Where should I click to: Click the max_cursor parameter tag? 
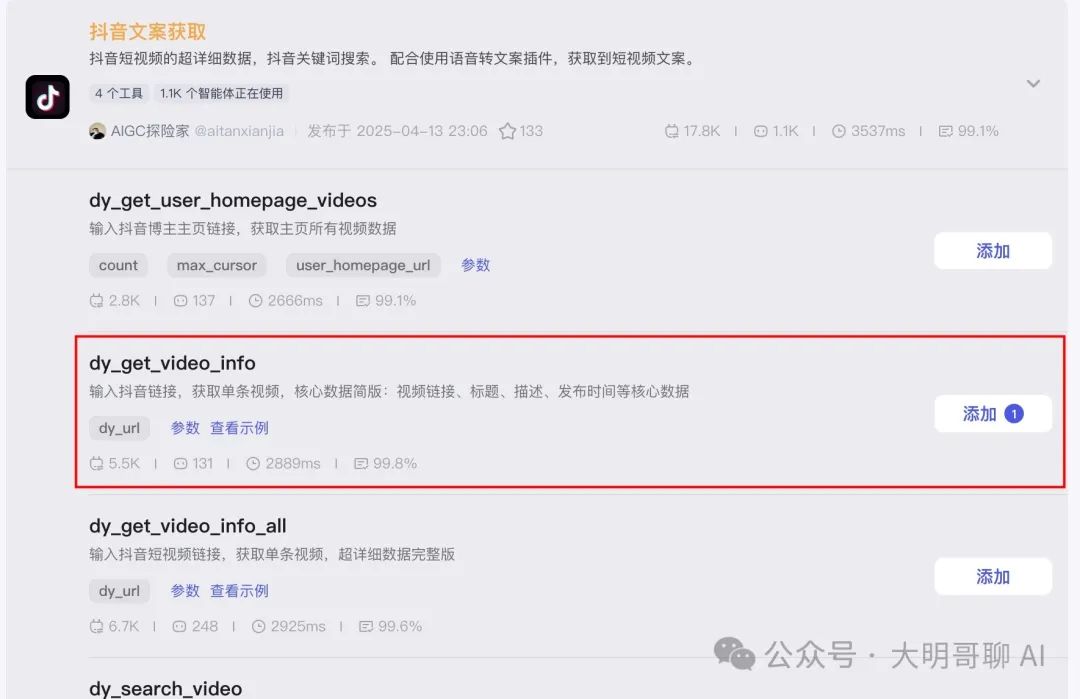216,265
